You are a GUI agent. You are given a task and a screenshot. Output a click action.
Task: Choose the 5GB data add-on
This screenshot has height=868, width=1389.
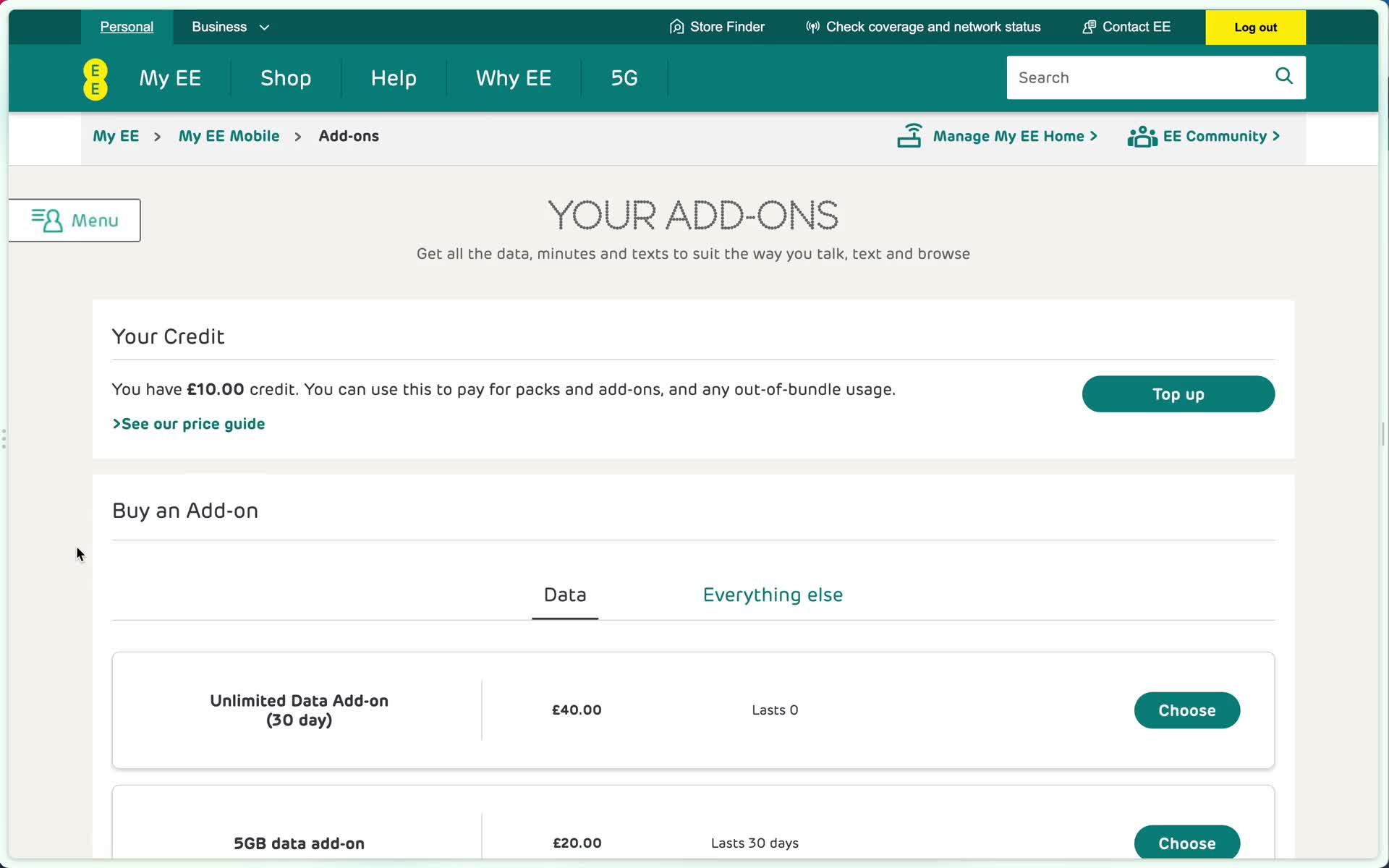click(x=1187, y=843)
